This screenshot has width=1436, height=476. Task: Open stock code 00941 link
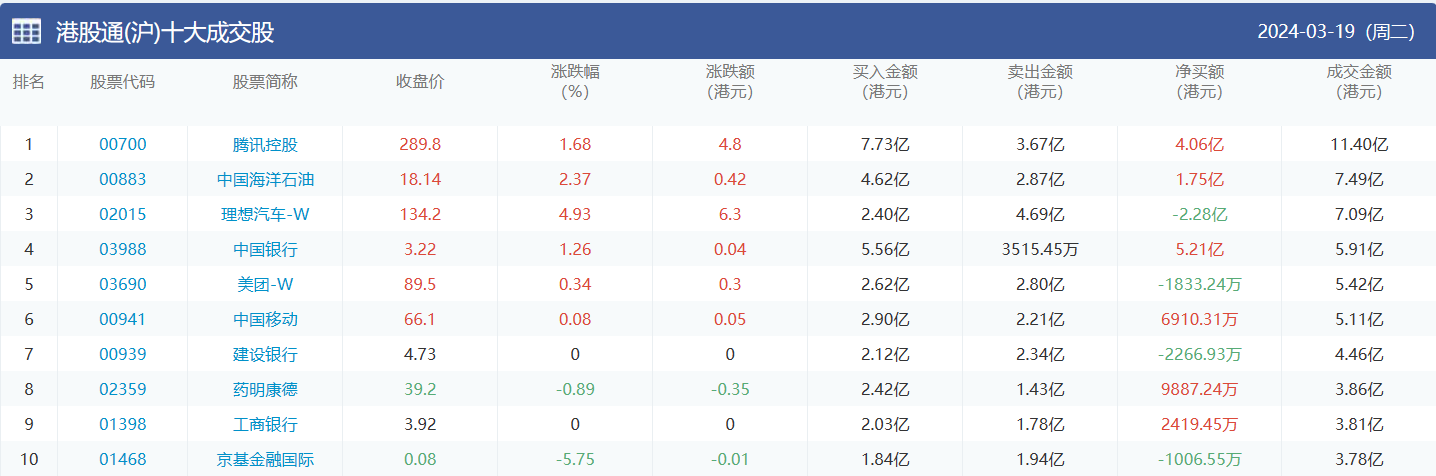(122, 319)
